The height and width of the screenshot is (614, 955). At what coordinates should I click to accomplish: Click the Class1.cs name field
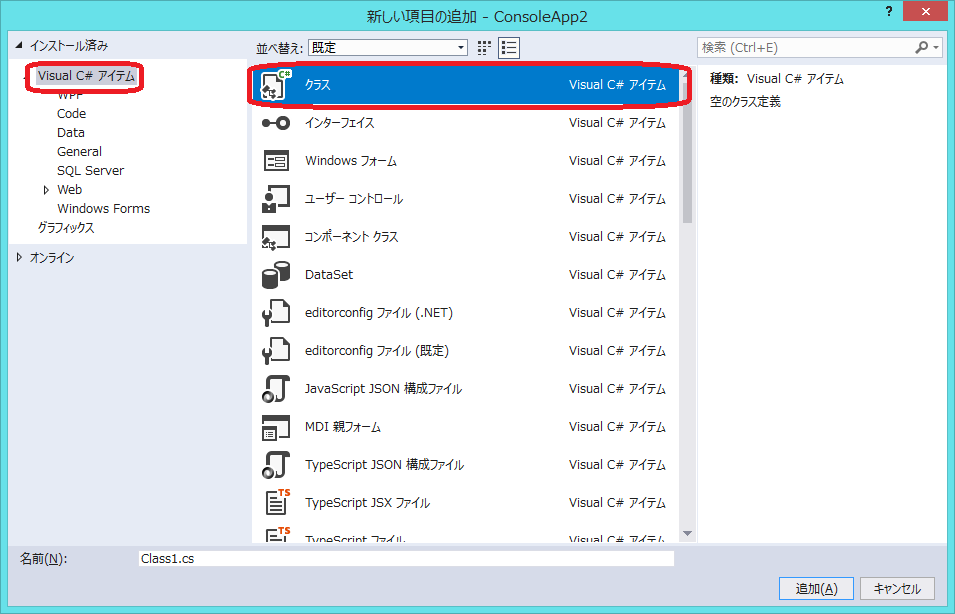click(x=406, y=559)
